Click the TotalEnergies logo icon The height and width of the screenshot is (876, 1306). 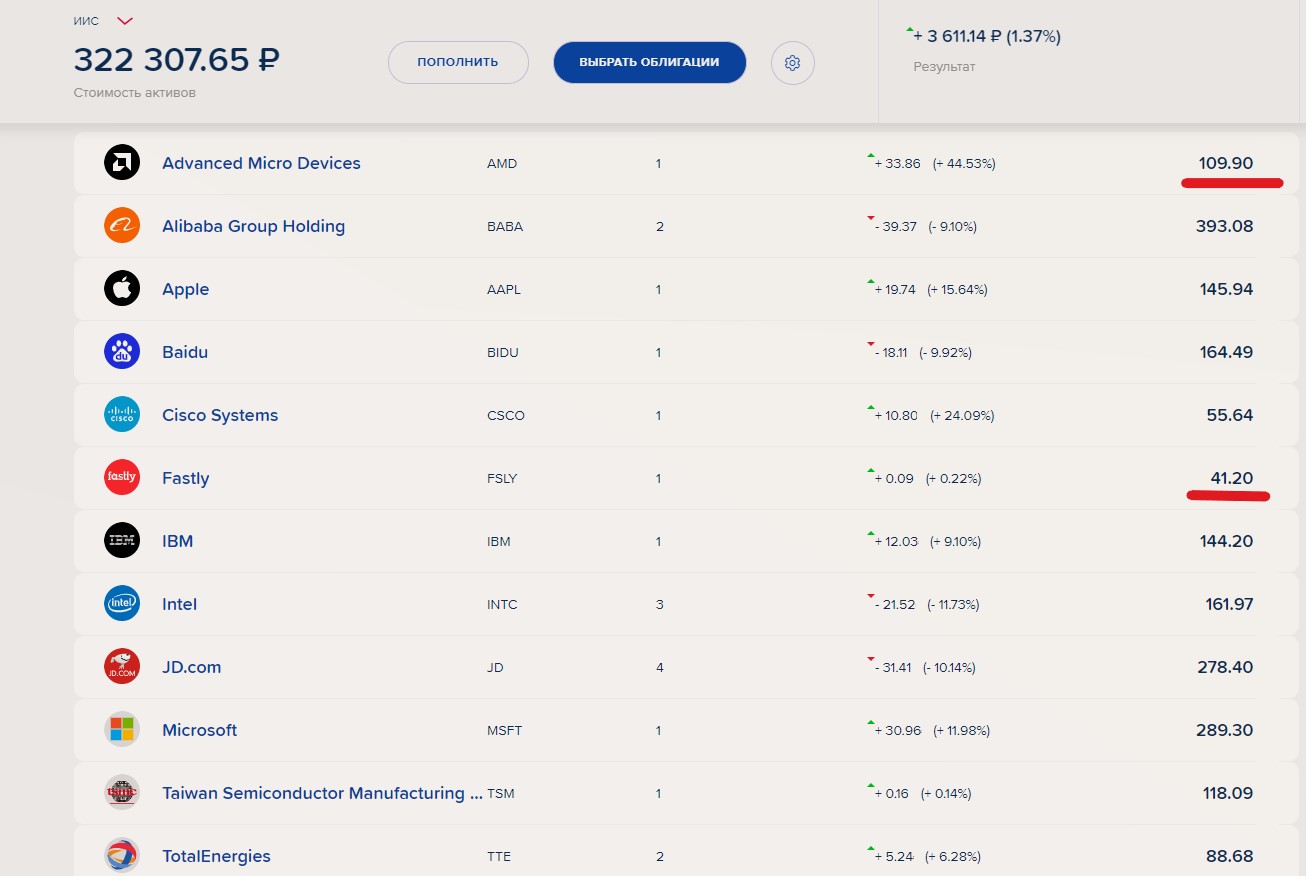(122, 856)
